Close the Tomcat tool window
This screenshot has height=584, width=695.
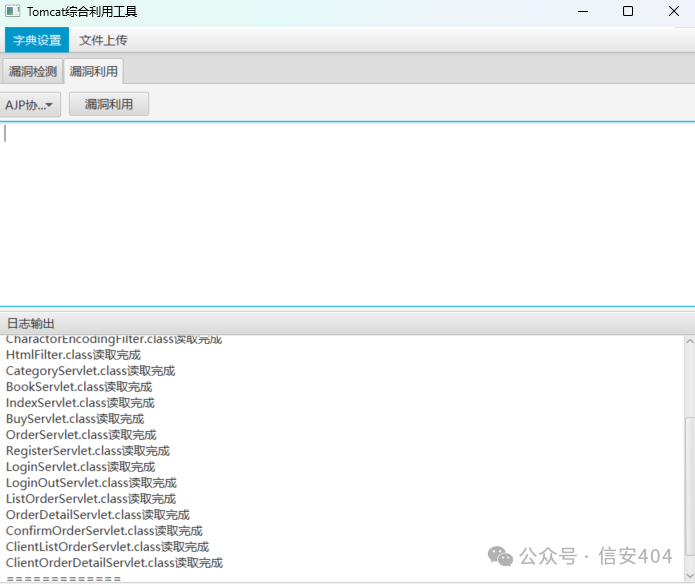(674, 12)
